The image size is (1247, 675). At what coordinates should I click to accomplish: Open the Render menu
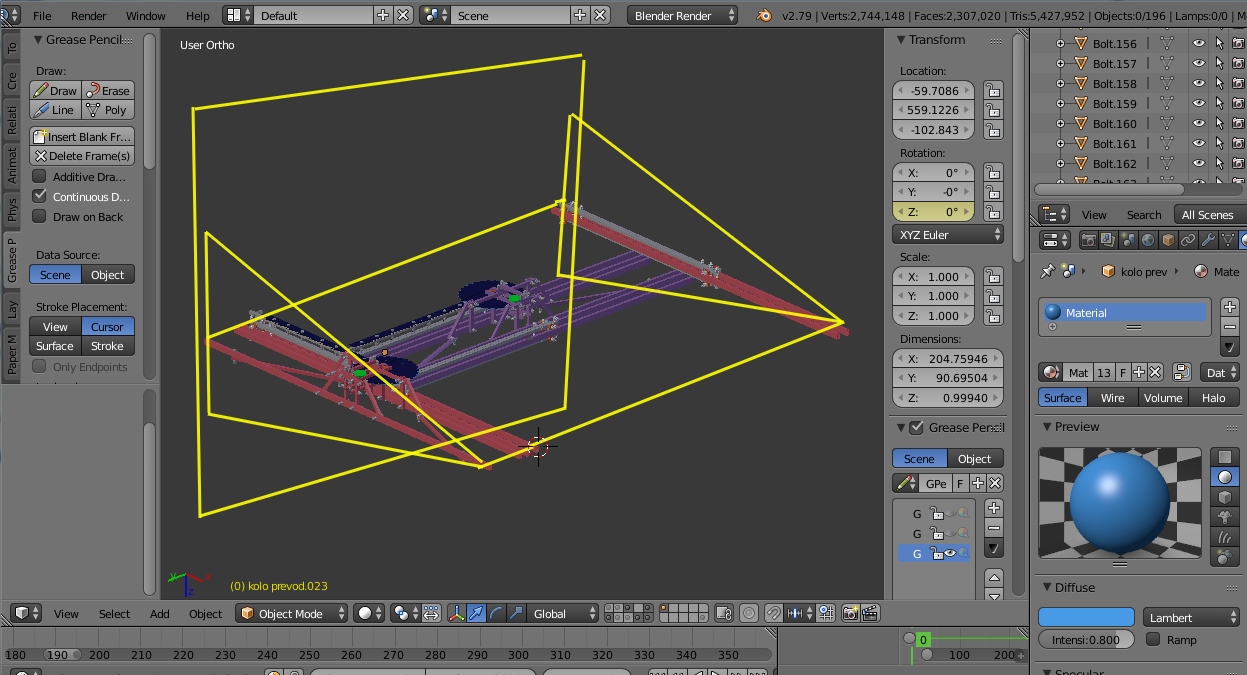click(89, 16)
